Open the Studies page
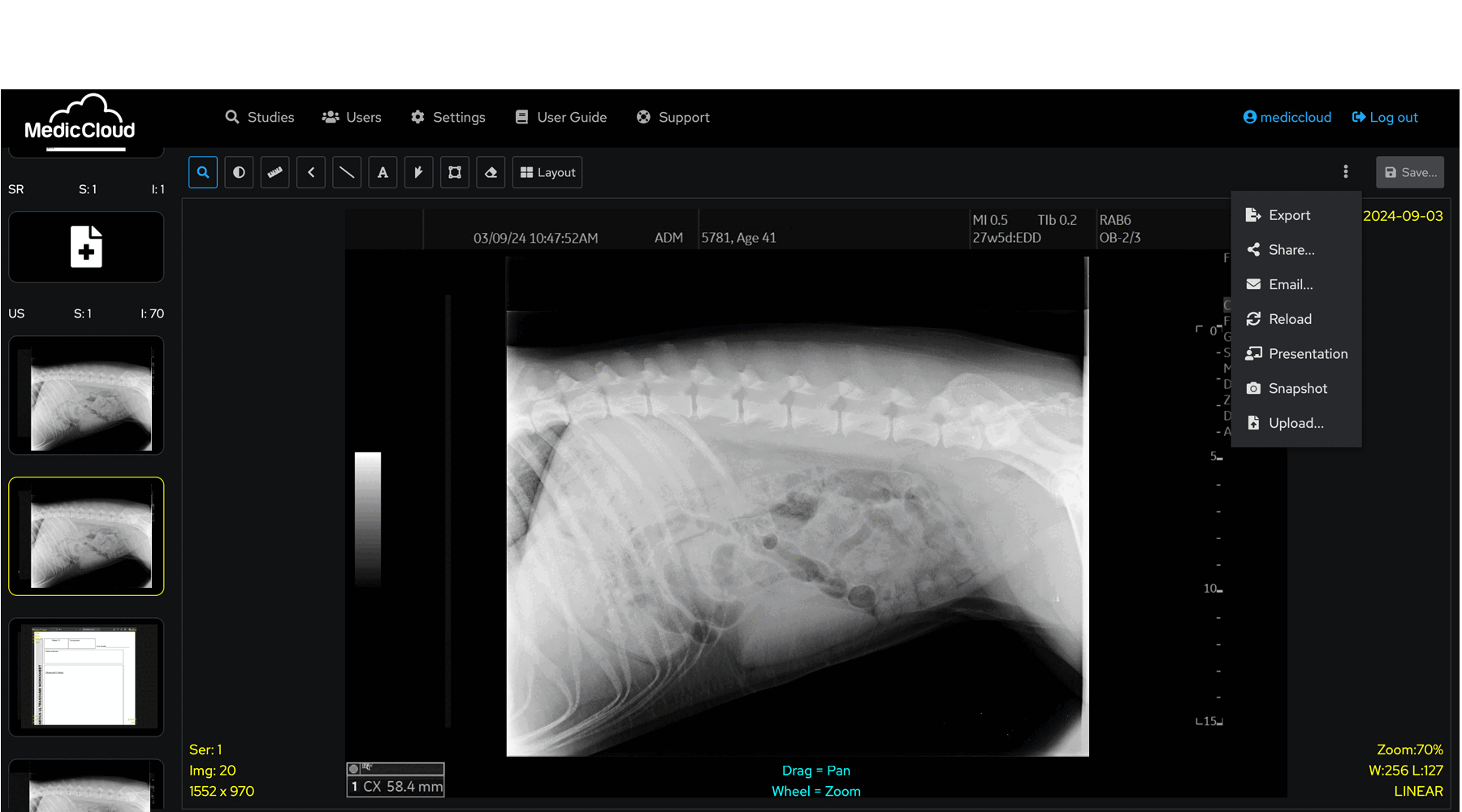 260,117
